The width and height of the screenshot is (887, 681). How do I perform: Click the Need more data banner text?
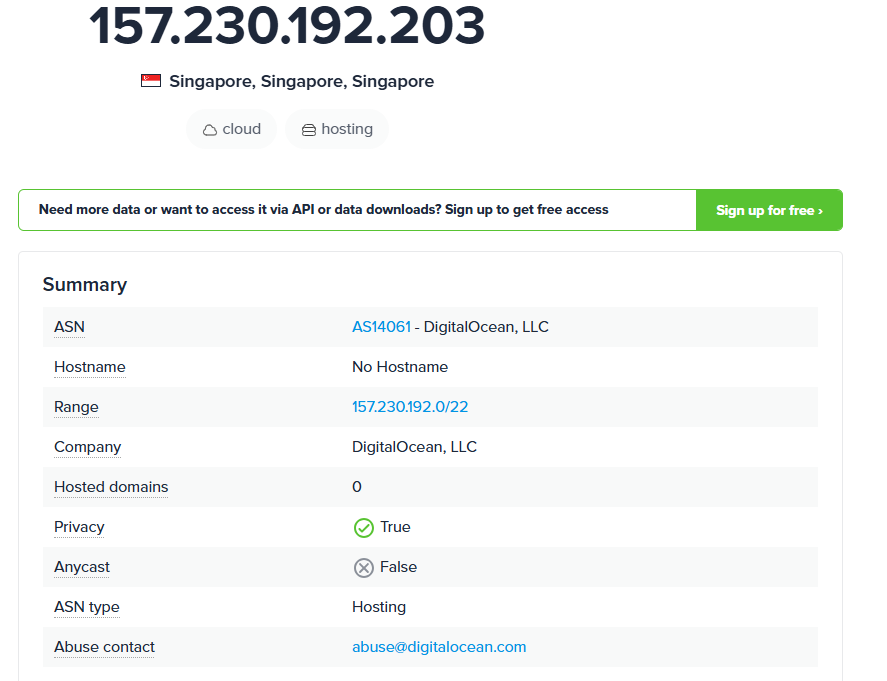tap(324, 210)
